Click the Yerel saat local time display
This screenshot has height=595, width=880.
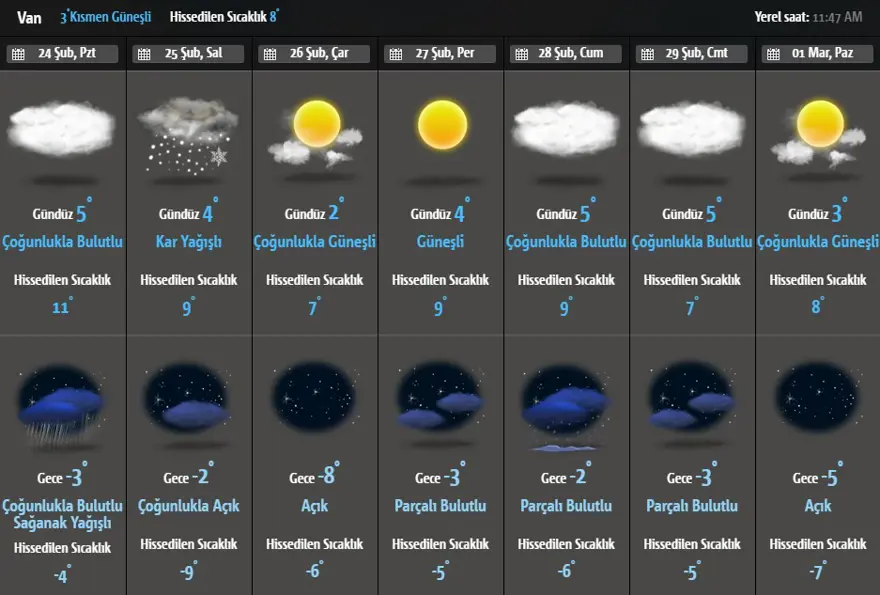(x=813, y=17)
